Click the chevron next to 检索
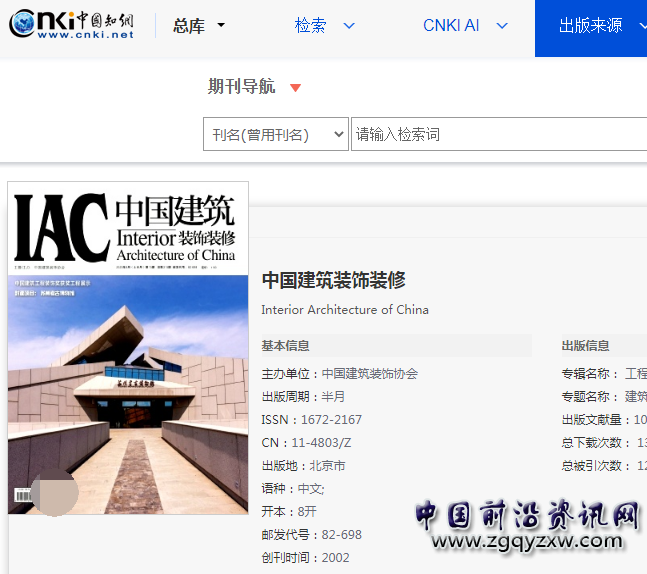This screenshot has width=647, height=574. pos(349,26)
